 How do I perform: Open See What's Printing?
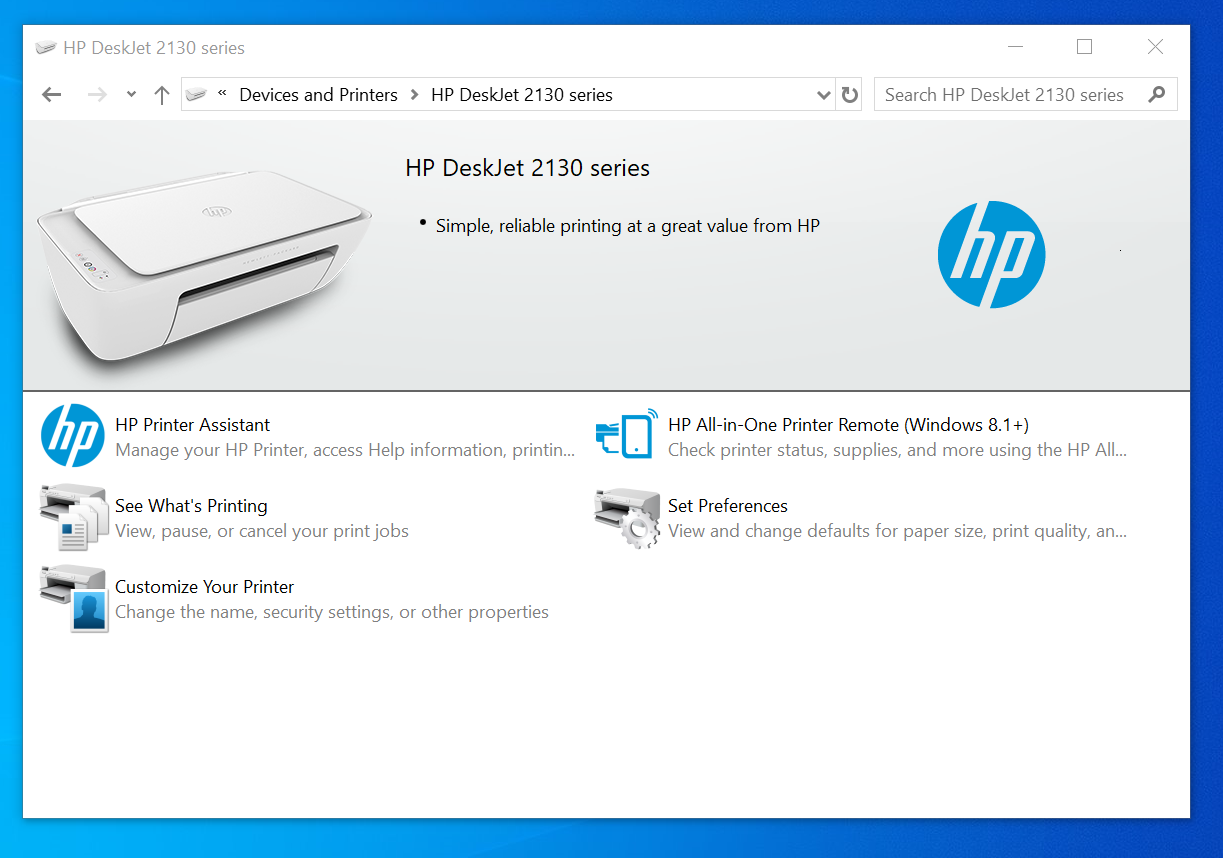(x=191, y=506)
